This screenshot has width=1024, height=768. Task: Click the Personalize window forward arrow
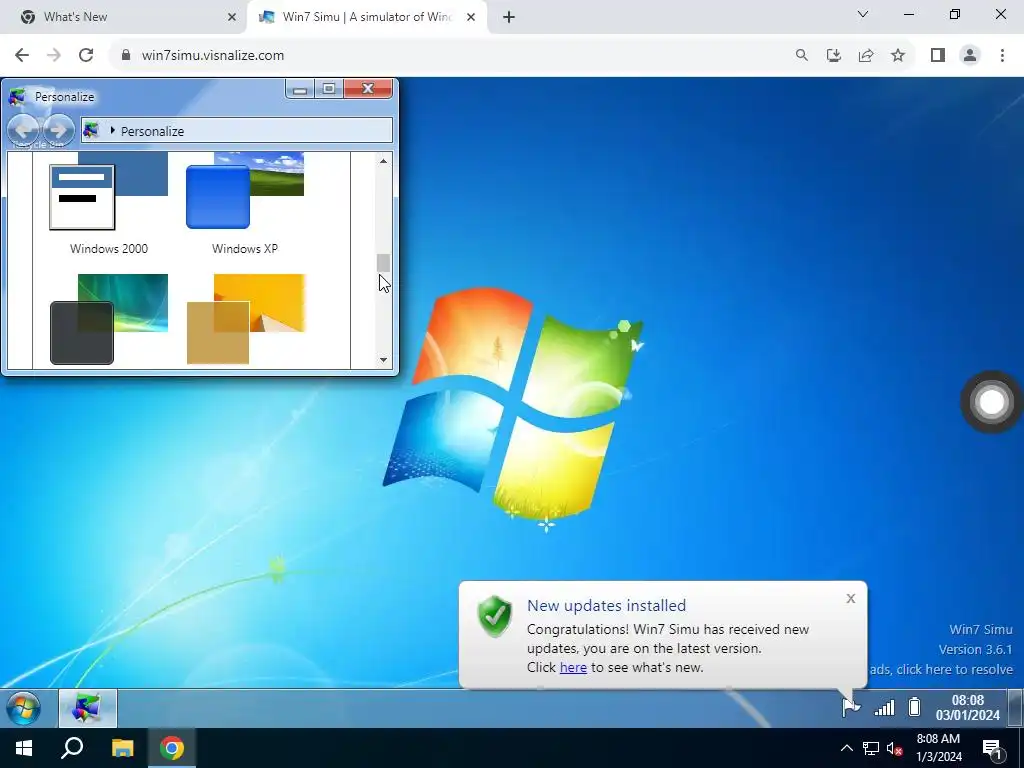click(x=58, y=129)
